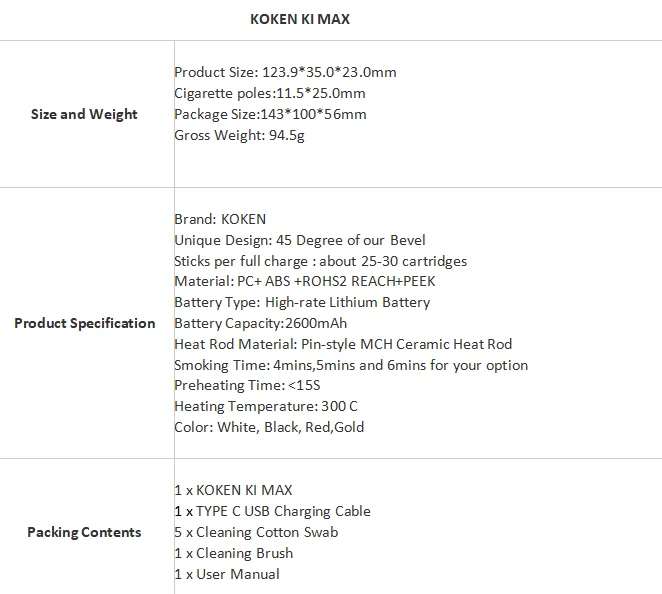Select the Unique Design bevel line
The image size is (662, 594).
coord(299,240)
